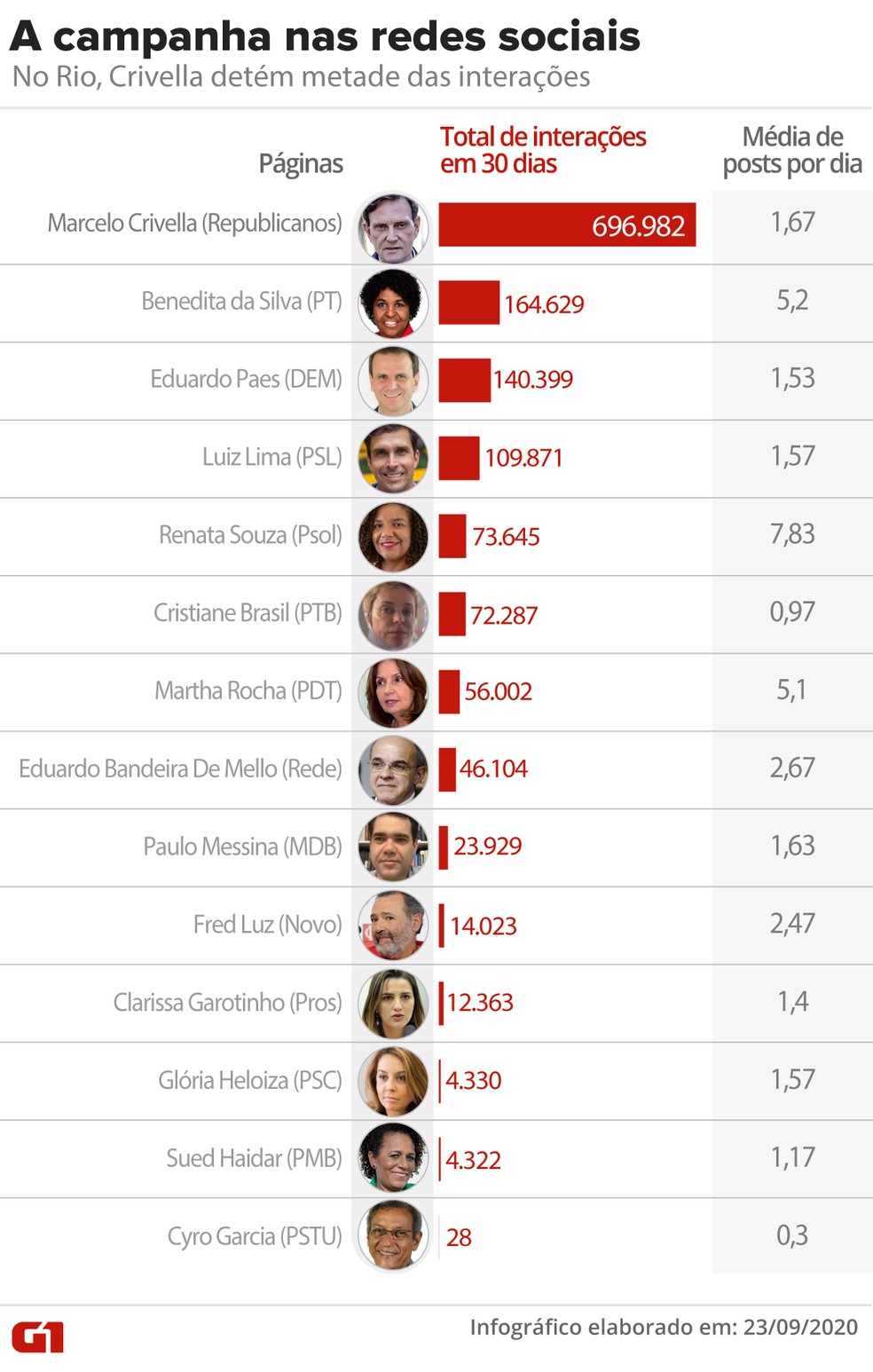Select the Páginas column header
873x1372 pixels.
301,164
